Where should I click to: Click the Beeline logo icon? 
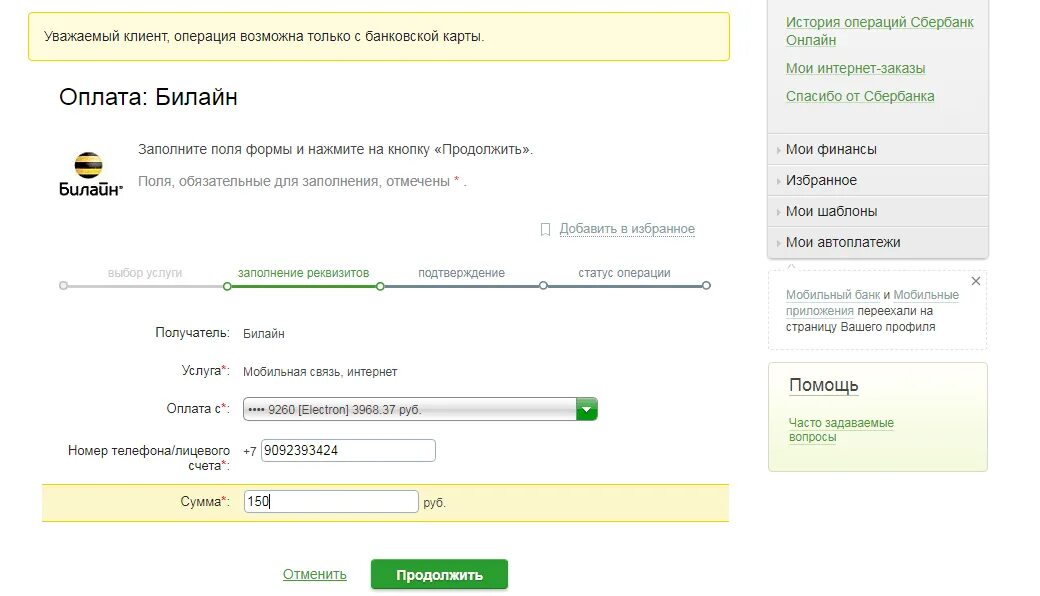click(90, 174)
